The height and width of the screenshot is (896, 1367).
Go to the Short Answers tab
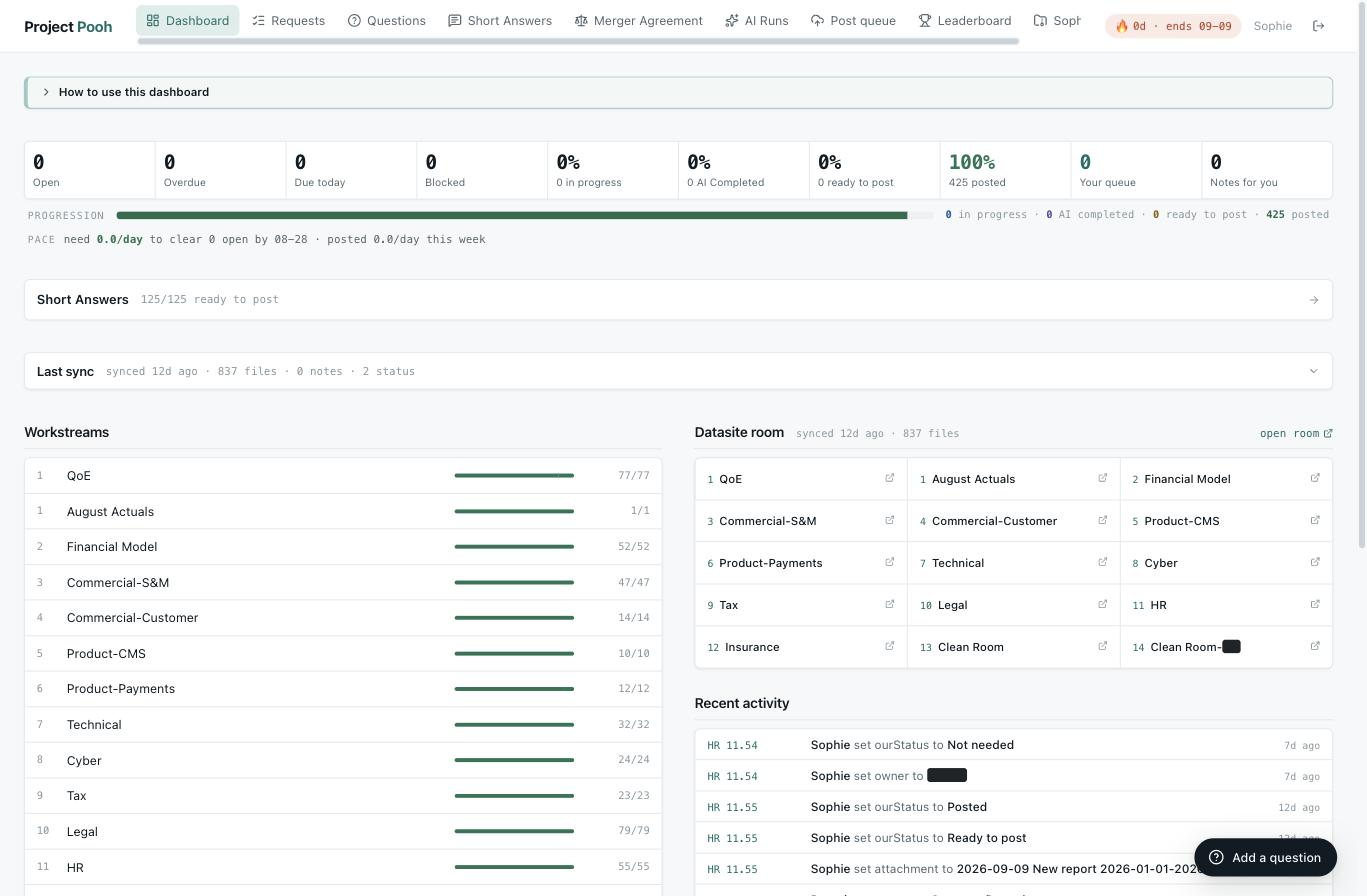pyautogui.click(x=500, y=20)
